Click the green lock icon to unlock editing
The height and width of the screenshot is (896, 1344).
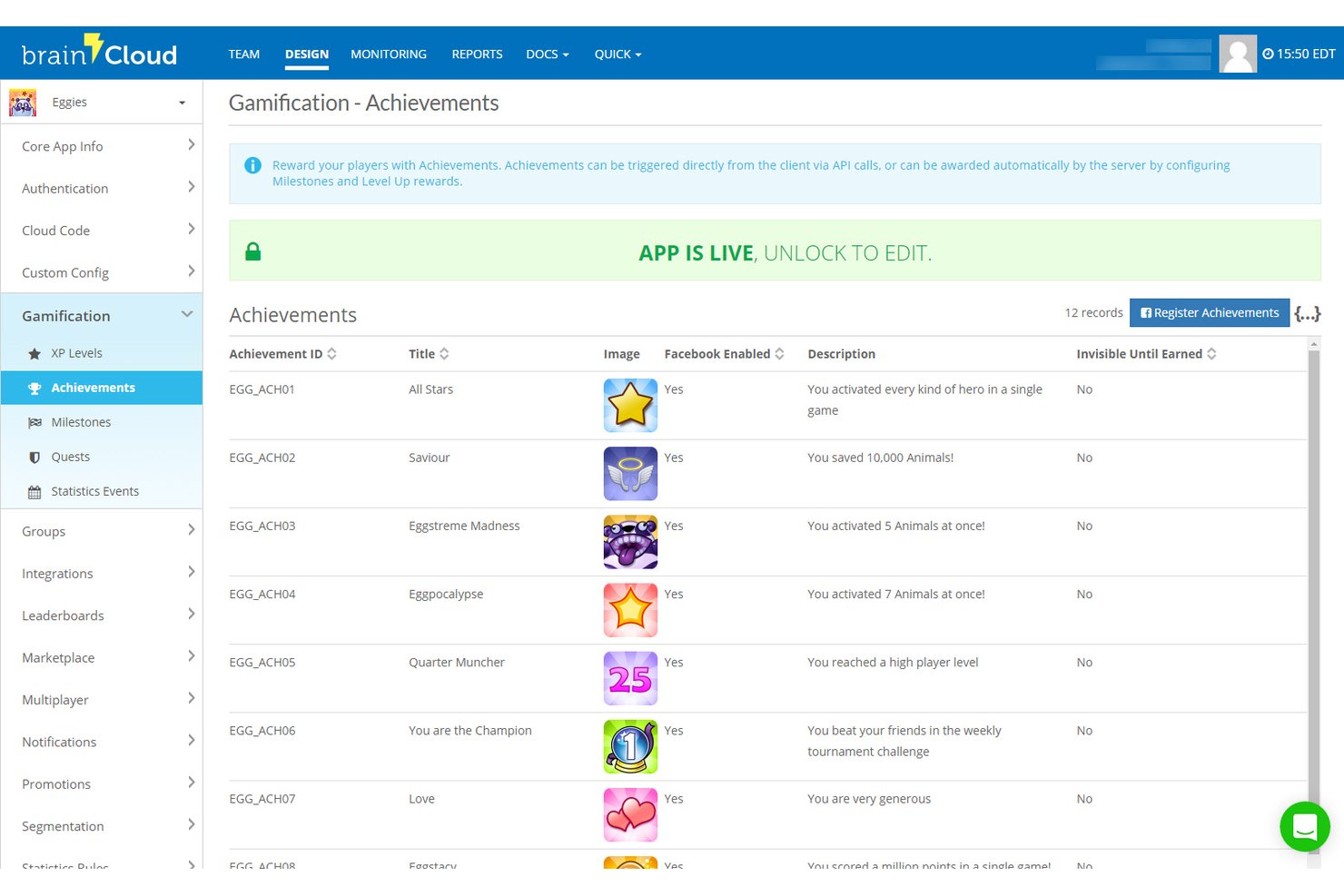coord(253,251)
